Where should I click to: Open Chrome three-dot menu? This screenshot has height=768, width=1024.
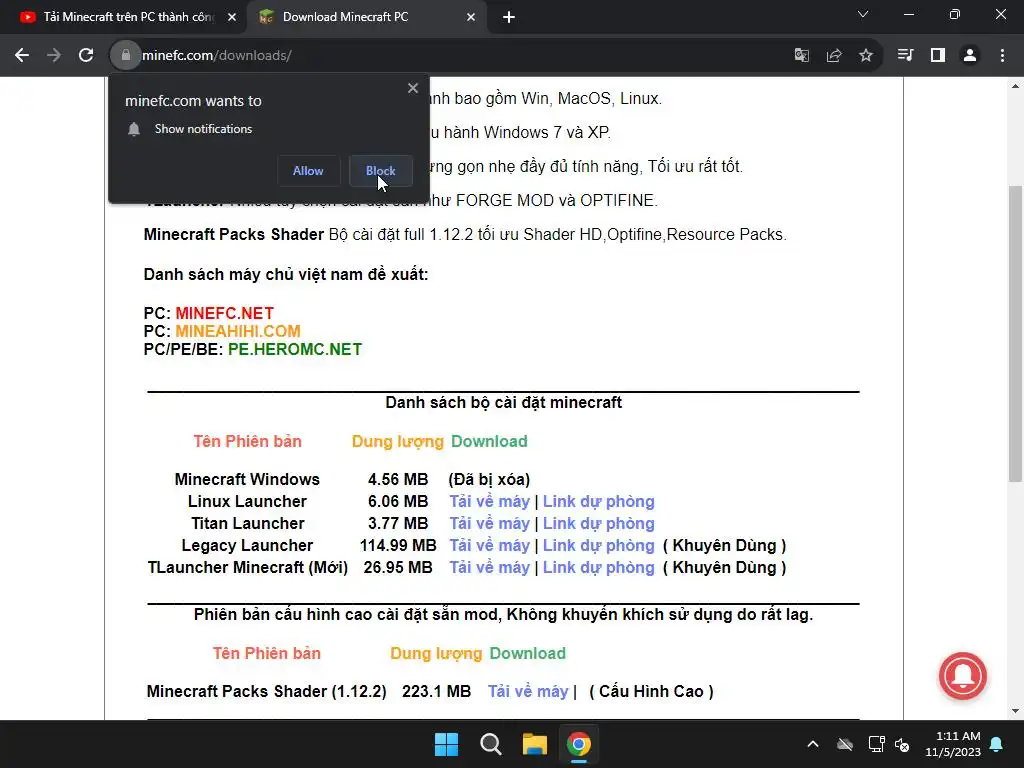(1002, 56)
